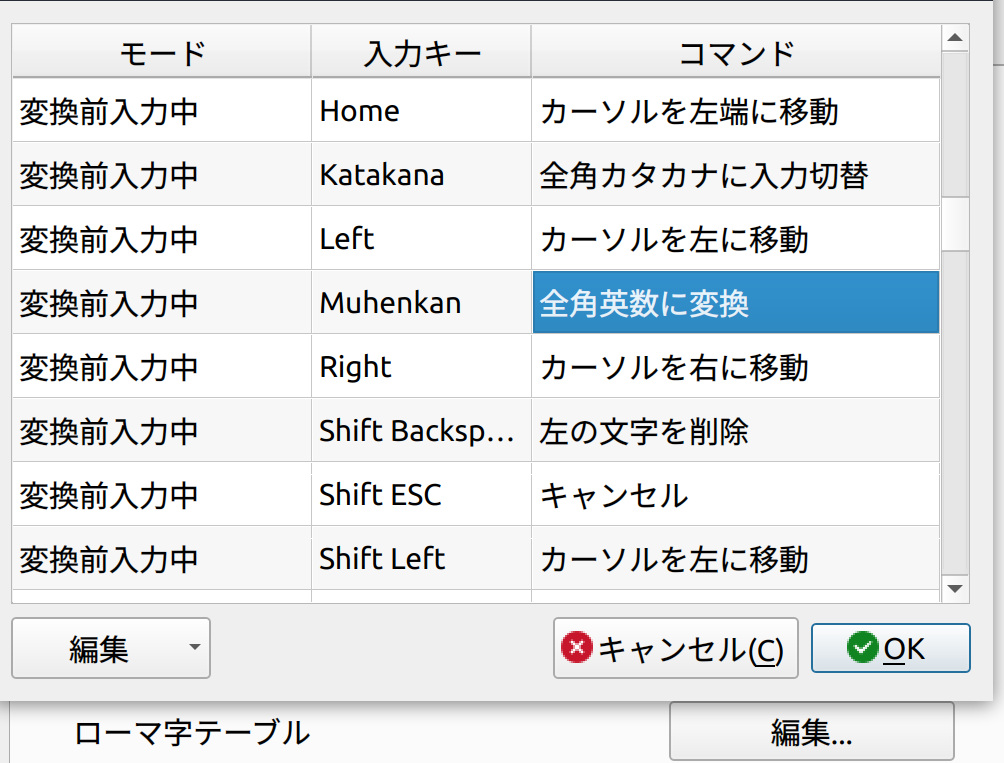Click the 入力キー column header
This screenshot has height=763, width=1004.
pos(420,50)
